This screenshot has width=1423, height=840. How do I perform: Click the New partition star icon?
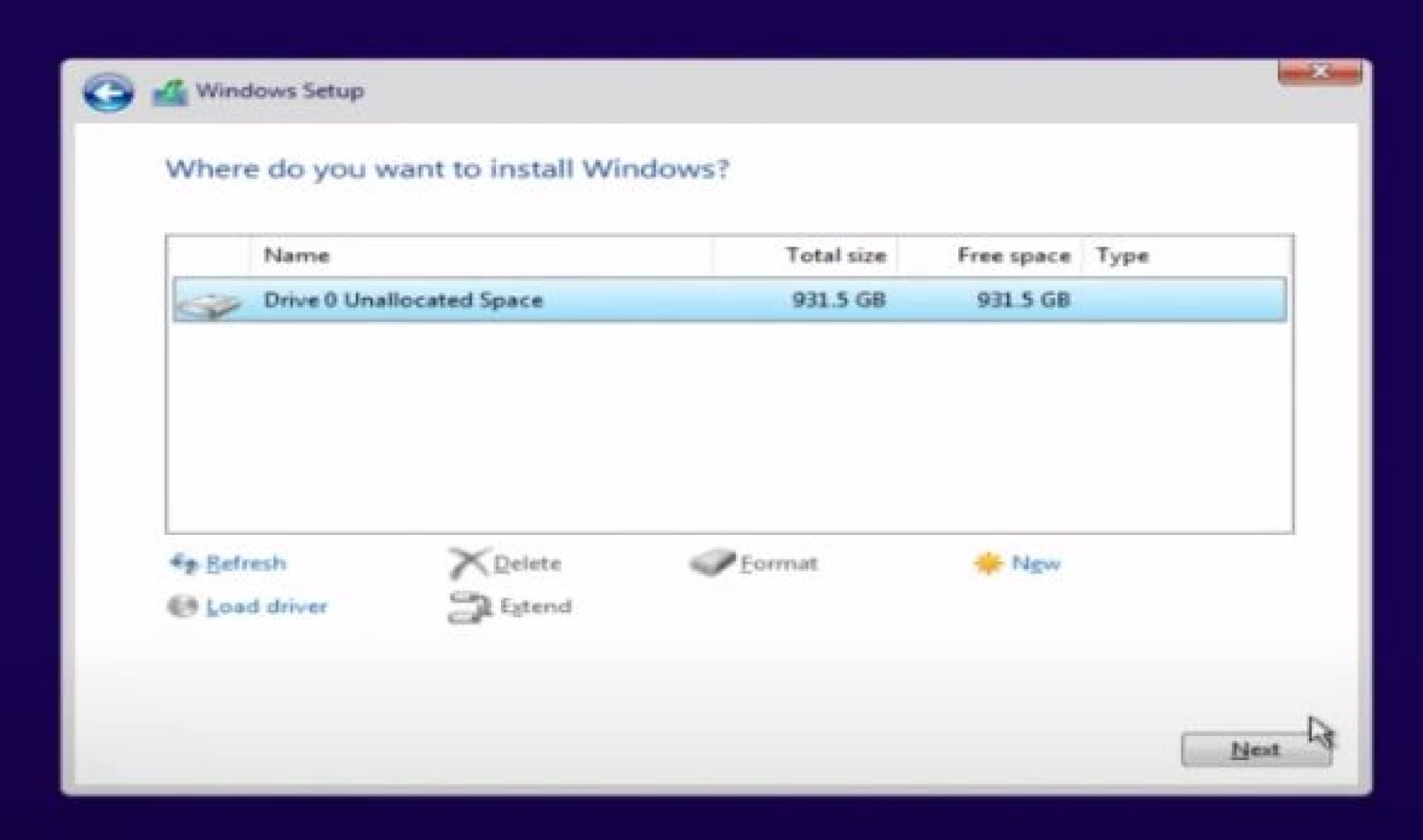(987, 563)
